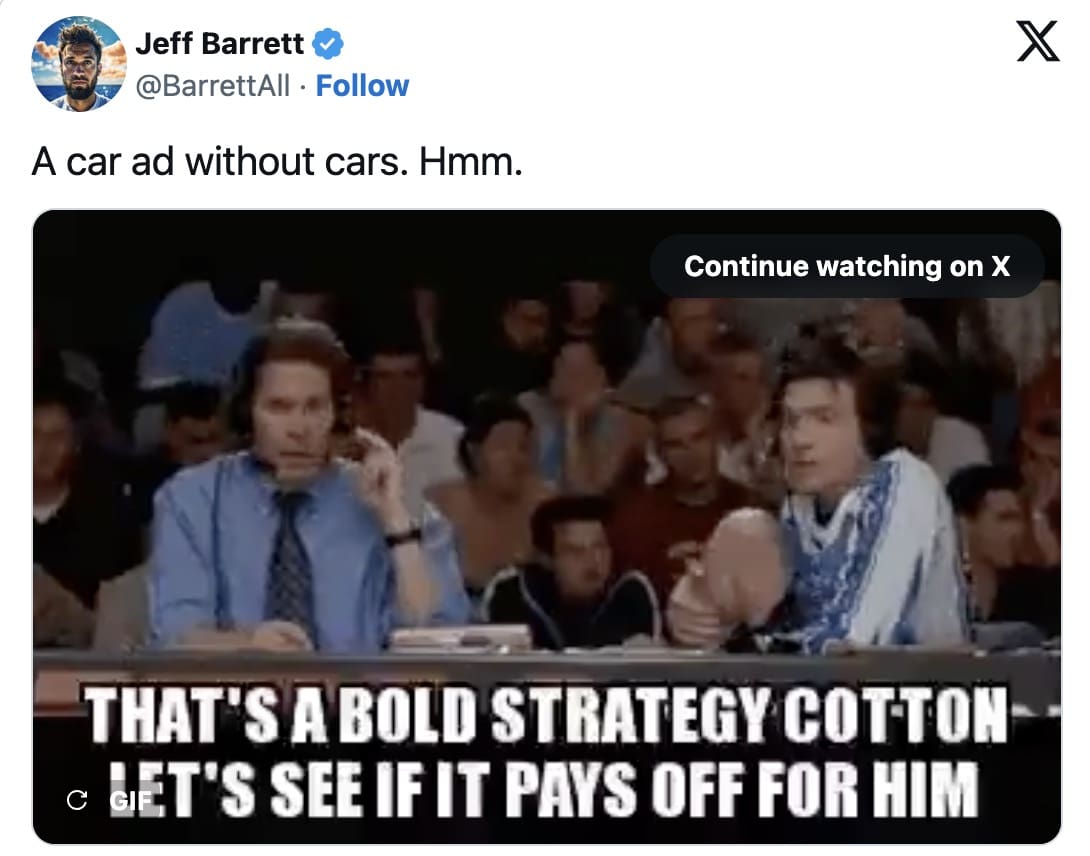Select the tweet text about a car ad
1090x856 pixels.
point(277,162)
